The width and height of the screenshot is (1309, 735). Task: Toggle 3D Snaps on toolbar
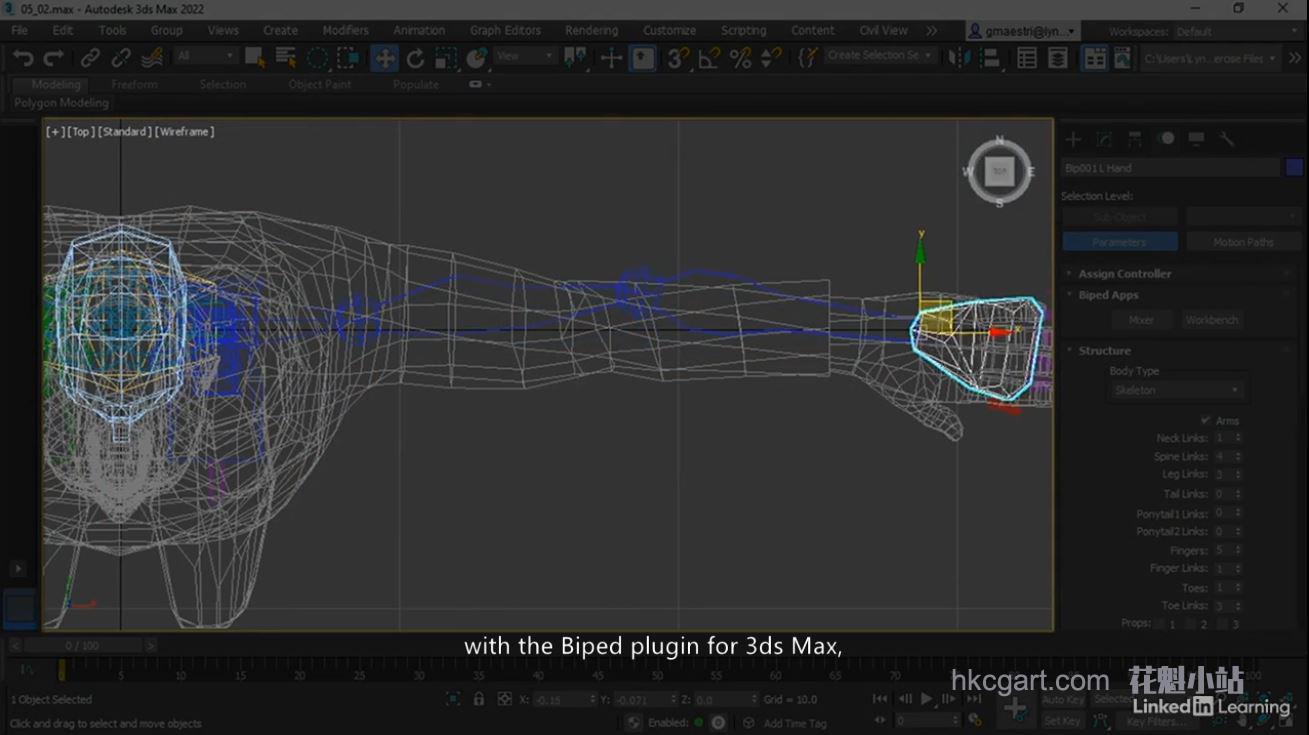point(677,58)
